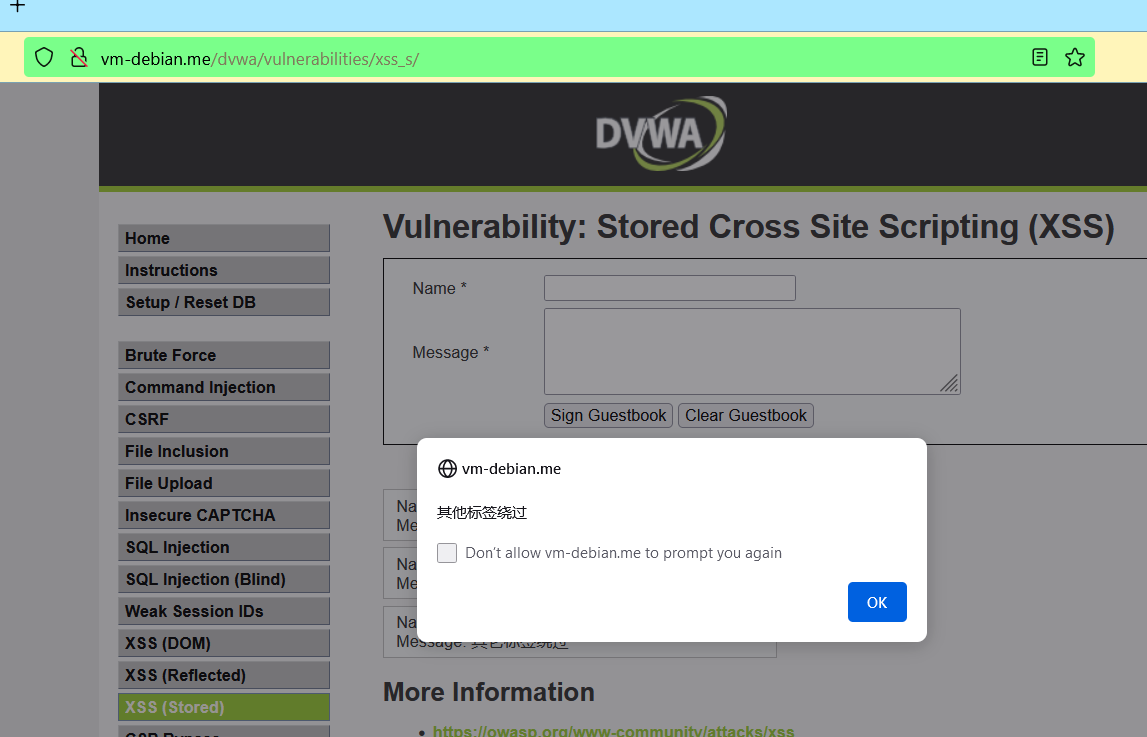Open Setup / Reset DB page

224,302
